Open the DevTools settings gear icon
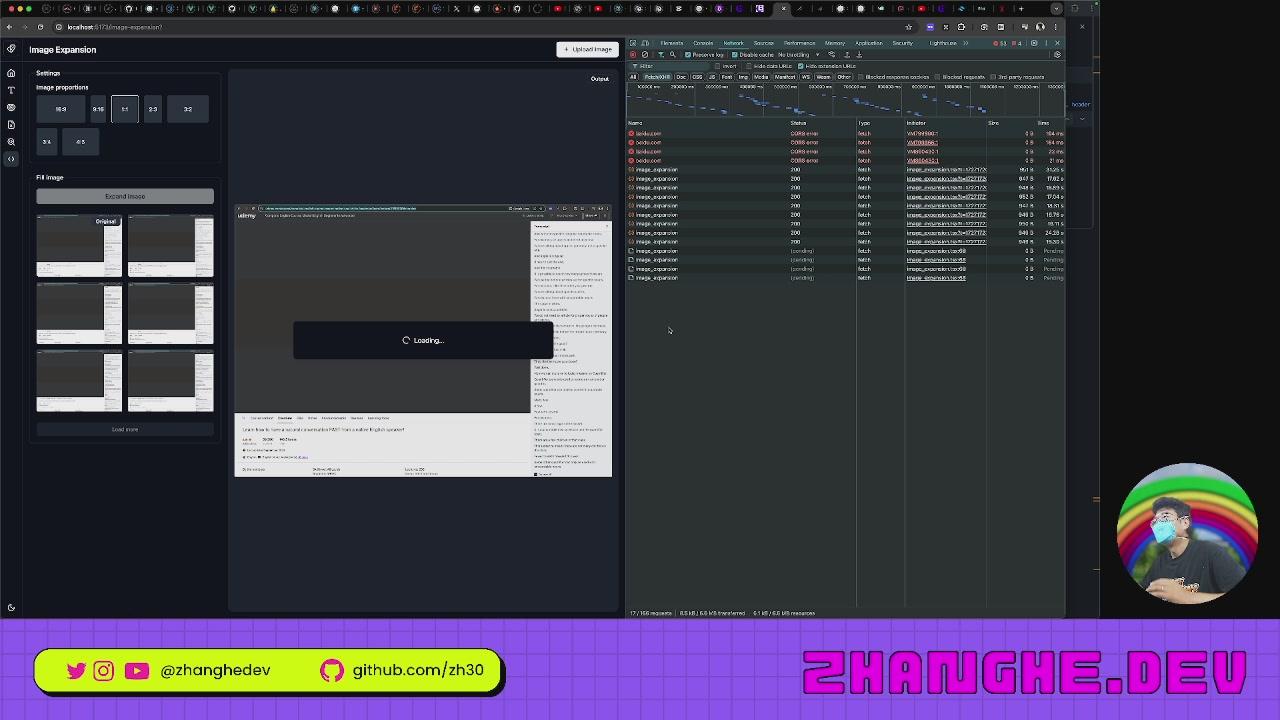 (1035, 43)
